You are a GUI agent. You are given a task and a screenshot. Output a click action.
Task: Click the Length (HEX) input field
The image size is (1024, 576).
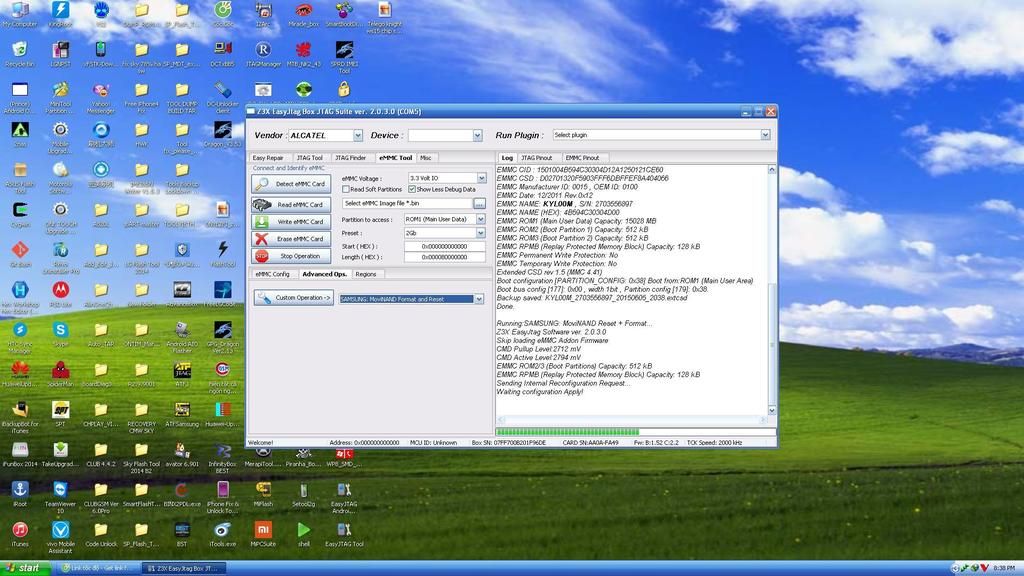(445, 257)
